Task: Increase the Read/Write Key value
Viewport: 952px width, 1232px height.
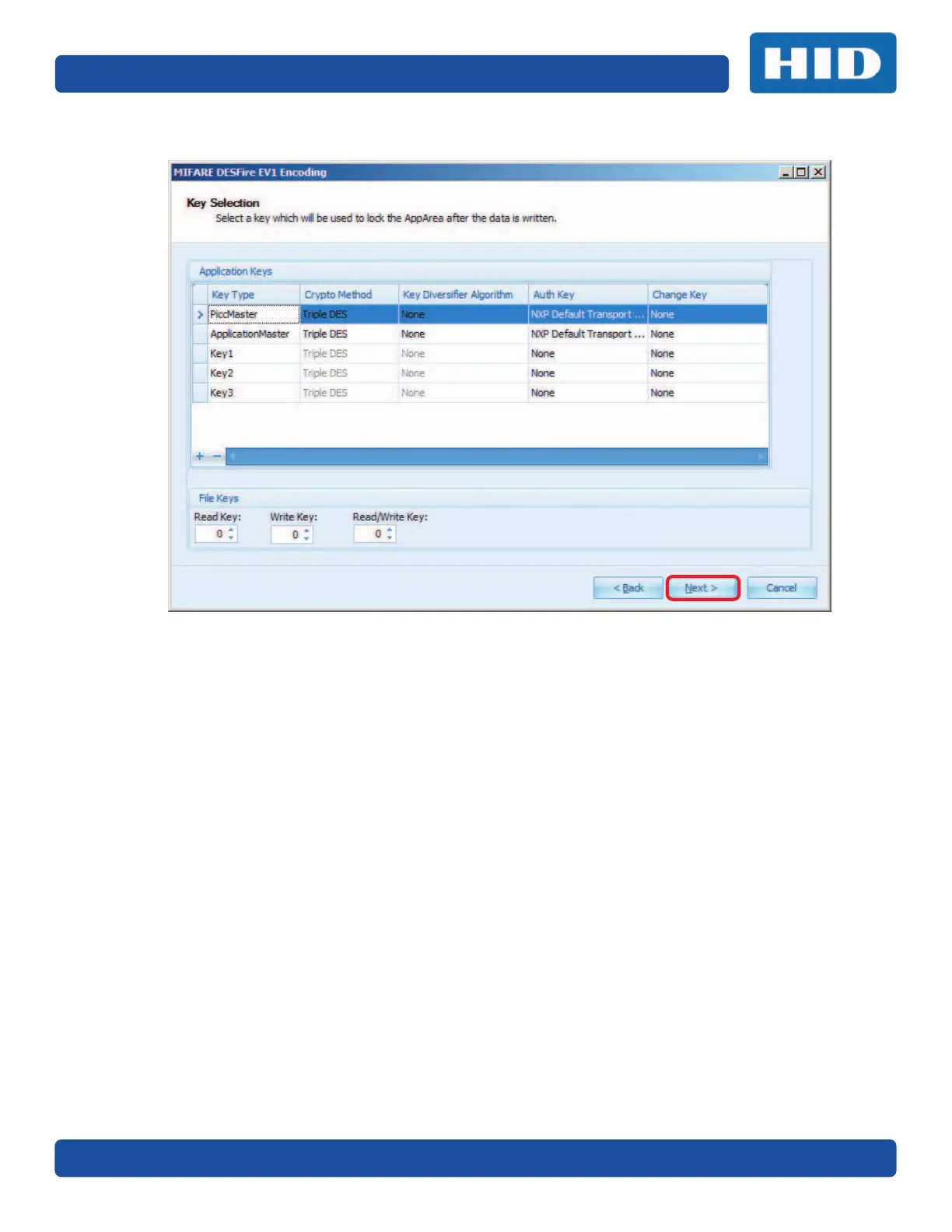Action: click(x=390, y=530)
